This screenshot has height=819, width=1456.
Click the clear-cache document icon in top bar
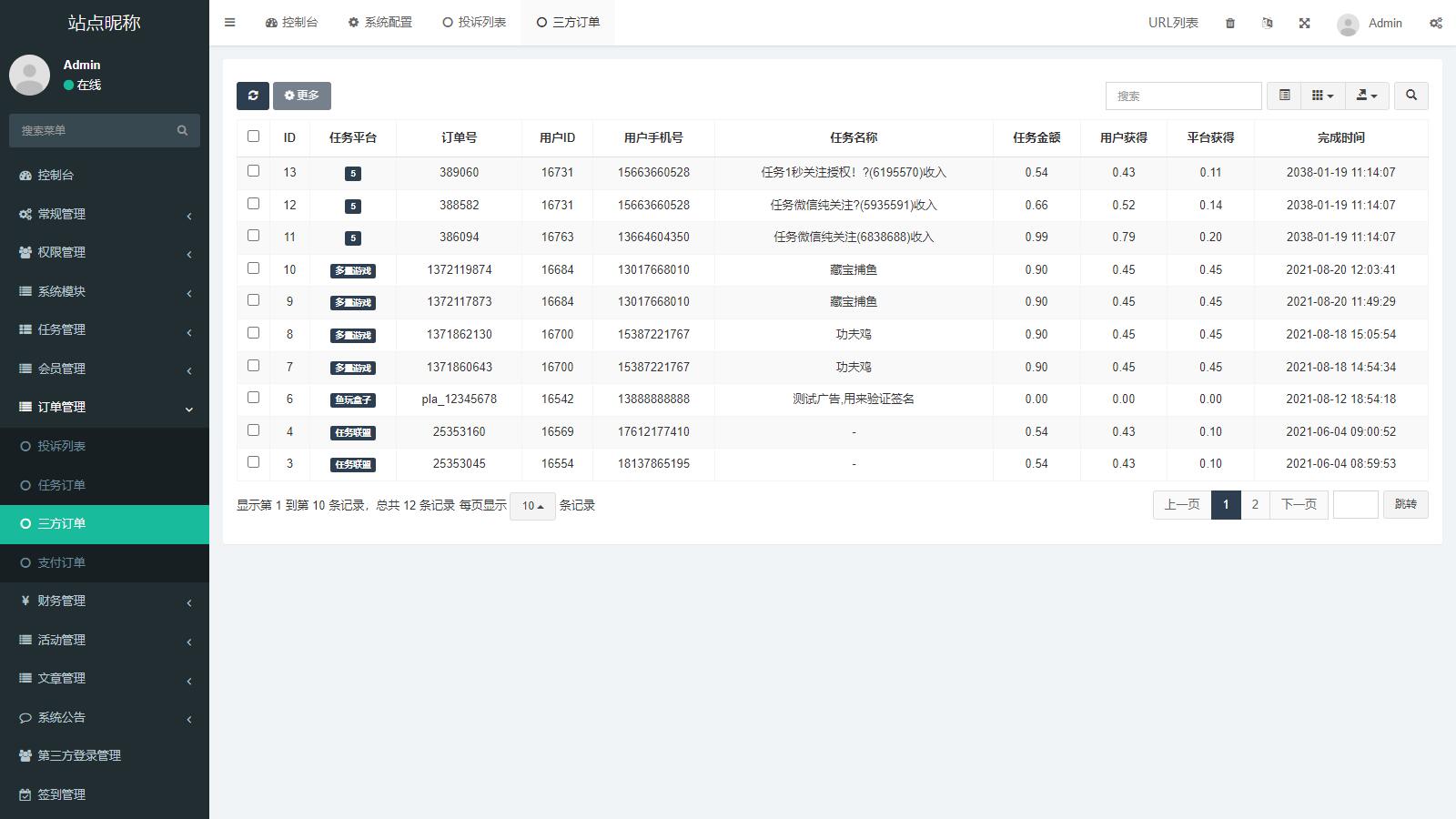coord(1267,23)
